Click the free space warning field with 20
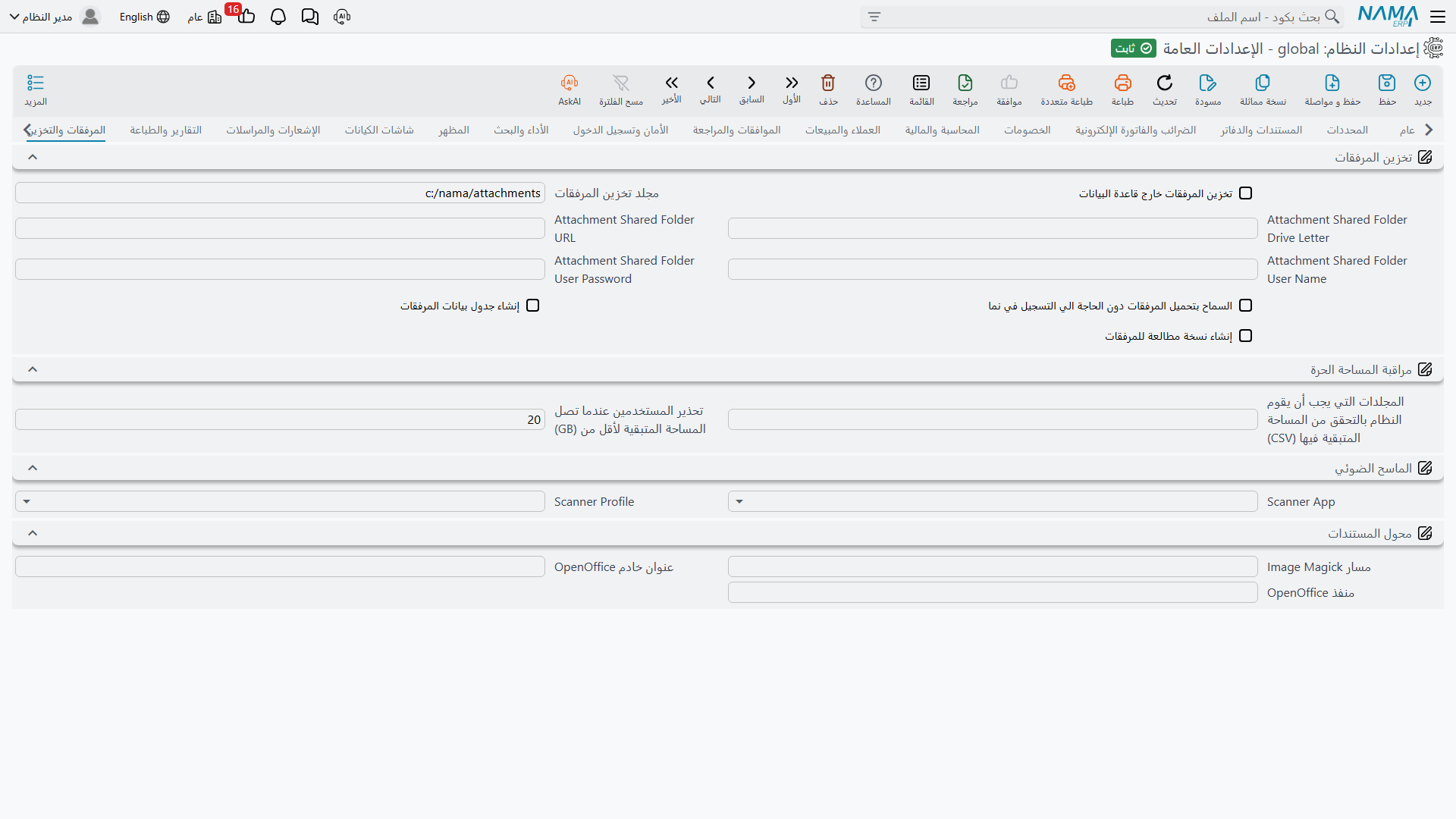This screenshot has width=1456, height=819. tap(280, 419)
